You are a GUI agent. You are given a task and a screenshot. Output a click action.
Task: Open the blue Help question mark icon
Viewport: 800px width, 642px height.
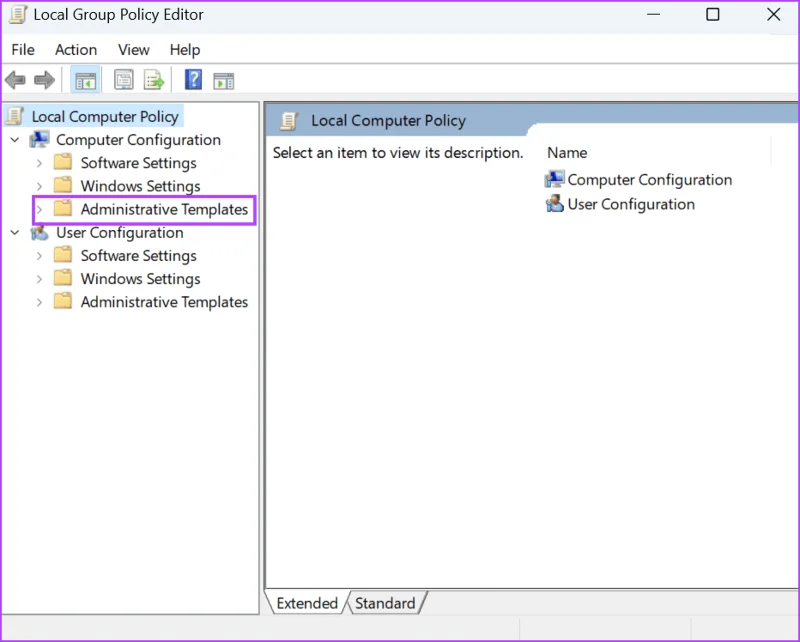click(x=193, y=80)
